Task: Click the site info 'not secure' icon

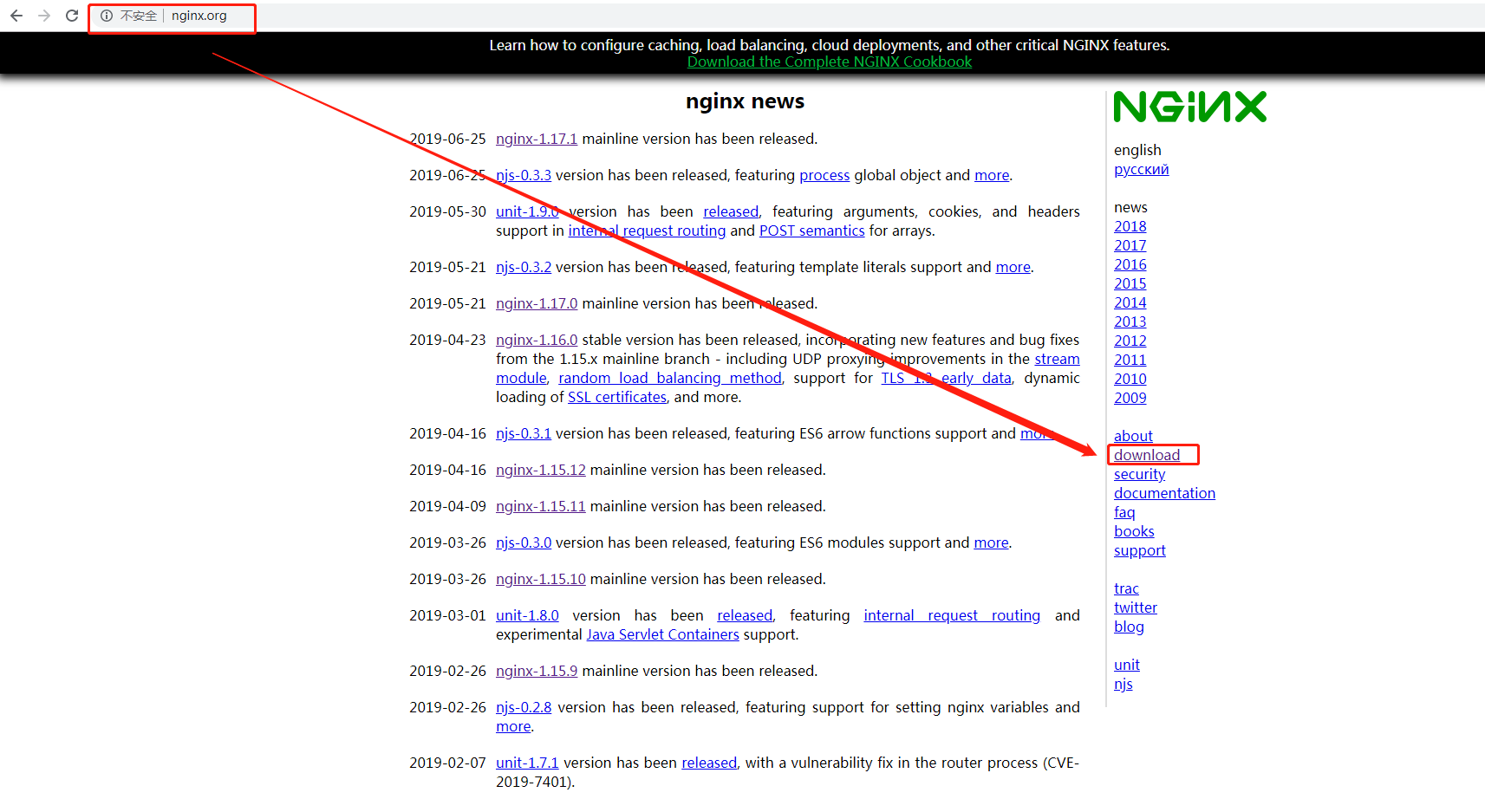Action: click(x=107, y=16)
